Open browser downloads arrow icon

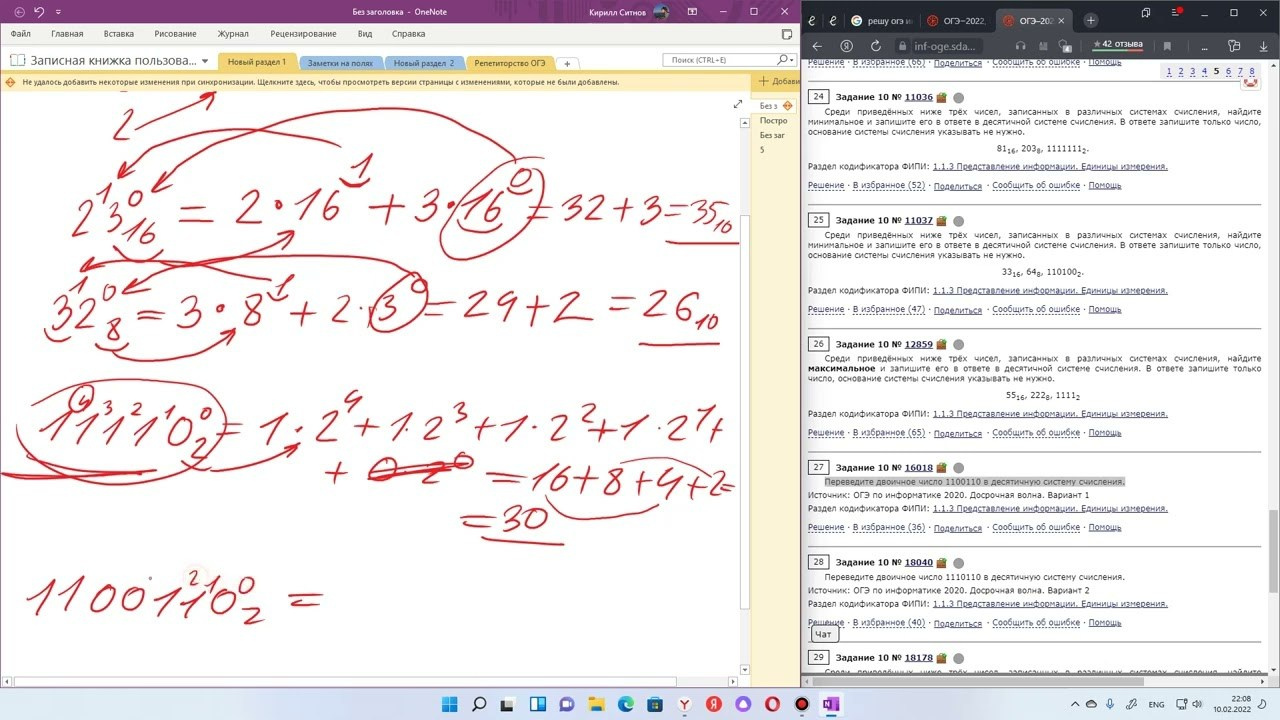tap(1262, 46)
